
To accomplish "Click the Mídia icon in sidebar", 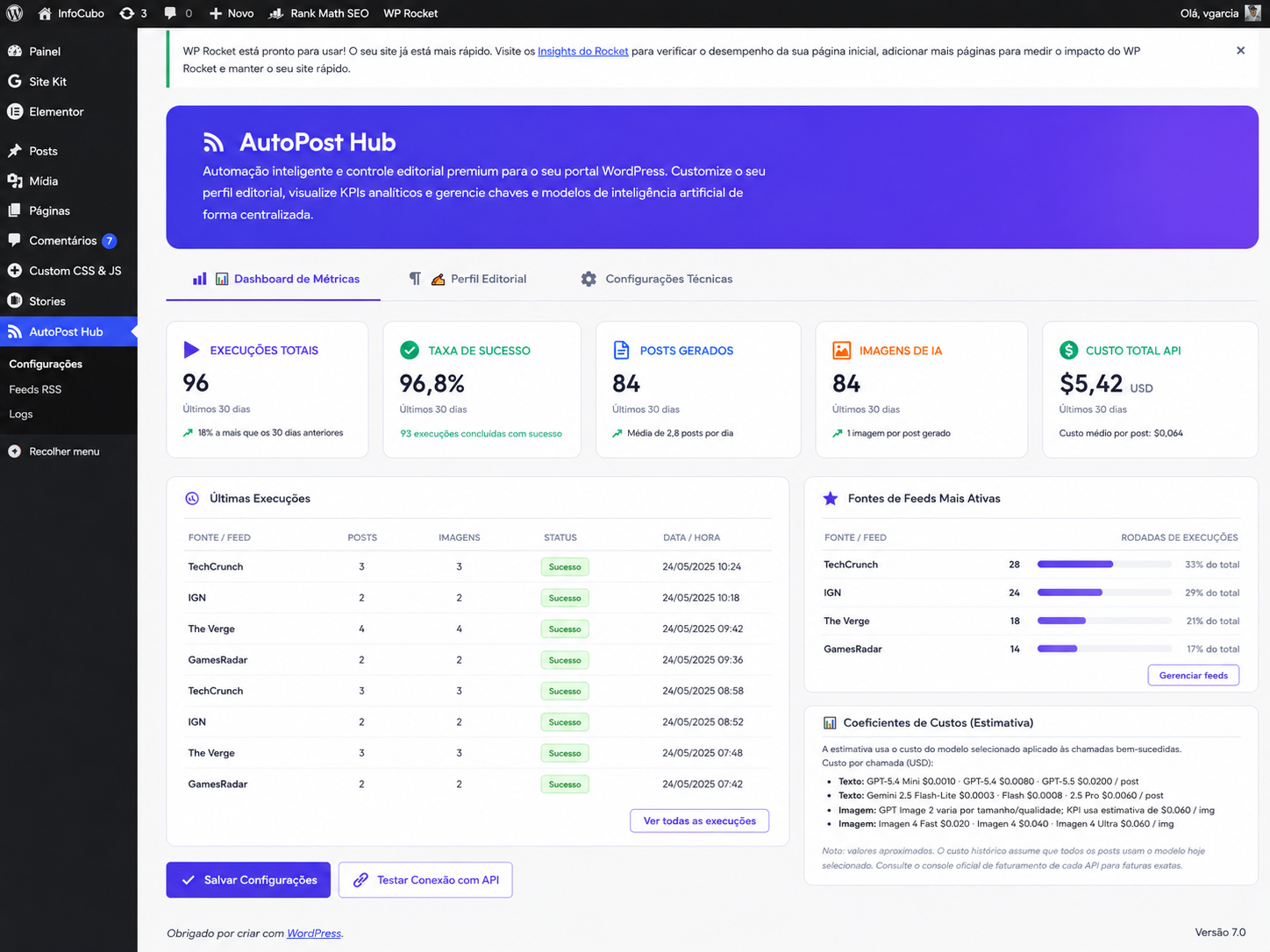I will pyautogui.click(x=15, y=181).
